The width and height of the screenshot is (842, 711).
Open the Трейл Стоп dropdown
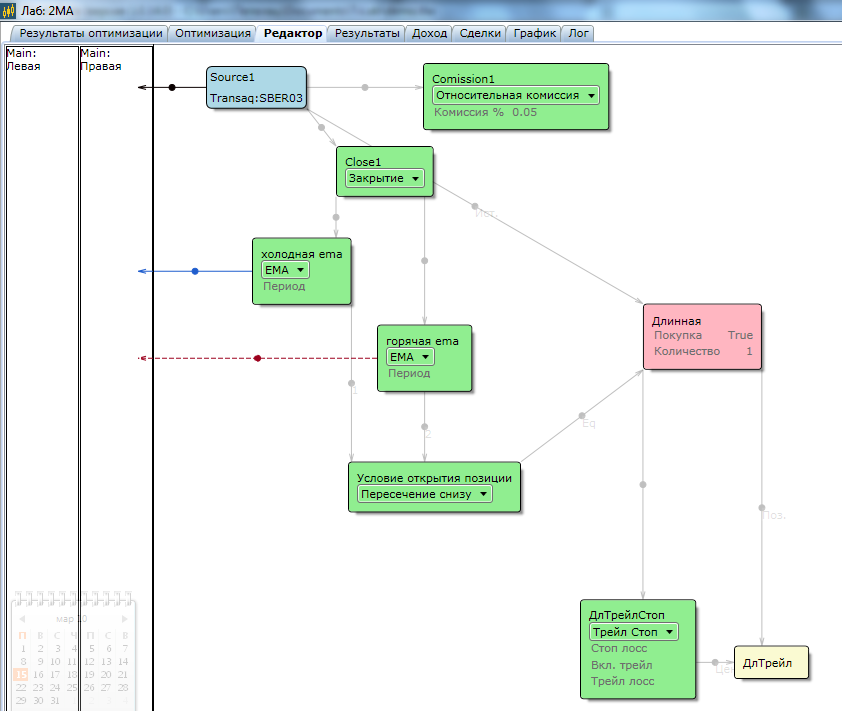(633, 632)
